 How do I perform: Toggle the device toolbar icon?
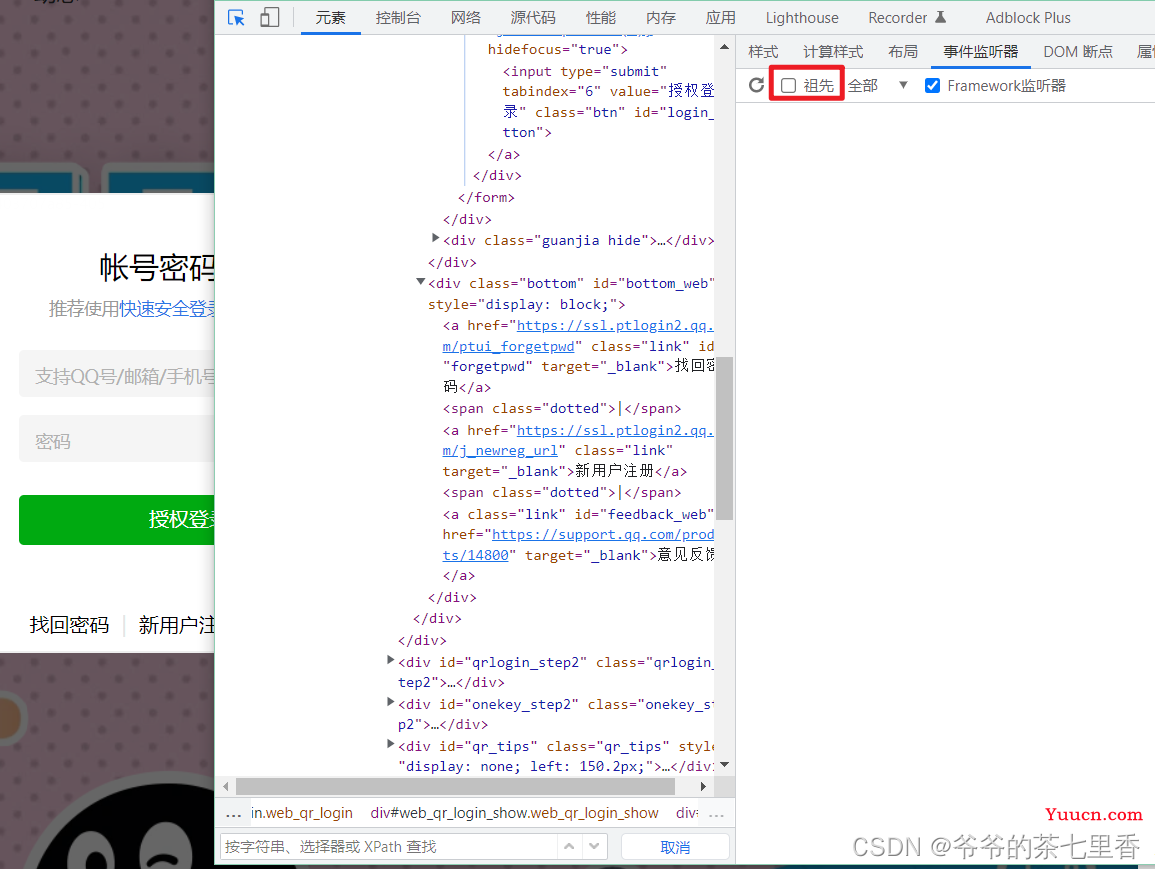point(270,18)
